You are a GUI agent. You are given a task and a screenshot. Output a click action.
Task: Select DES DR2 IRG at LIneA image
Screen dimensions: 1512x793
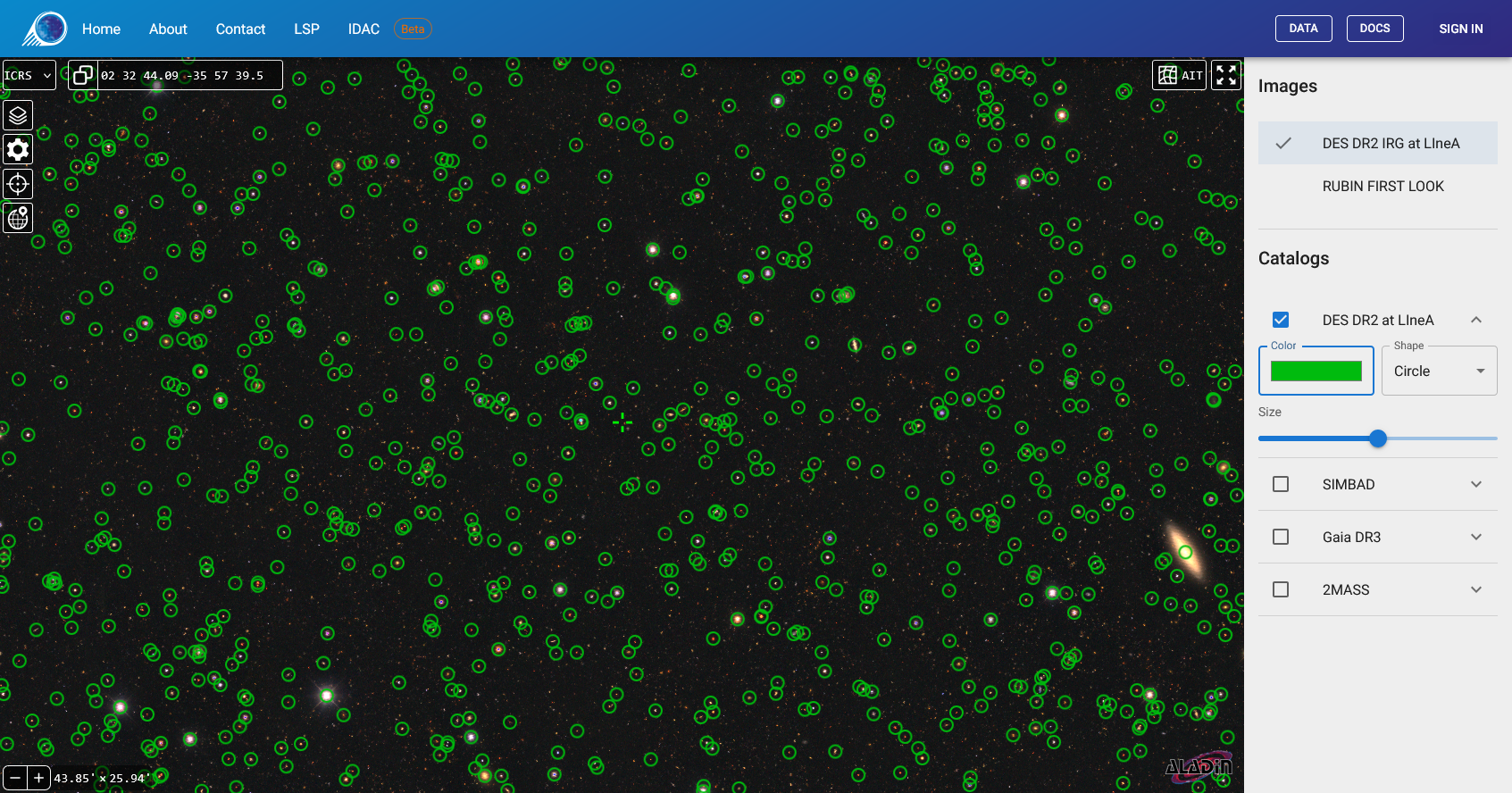point(1378,143)
